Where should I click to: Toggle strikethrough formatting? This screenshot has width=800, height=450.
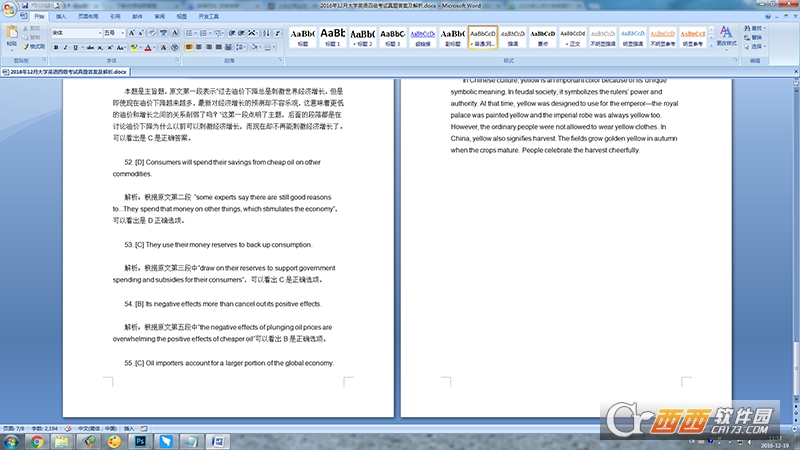(x=90, y=47)
